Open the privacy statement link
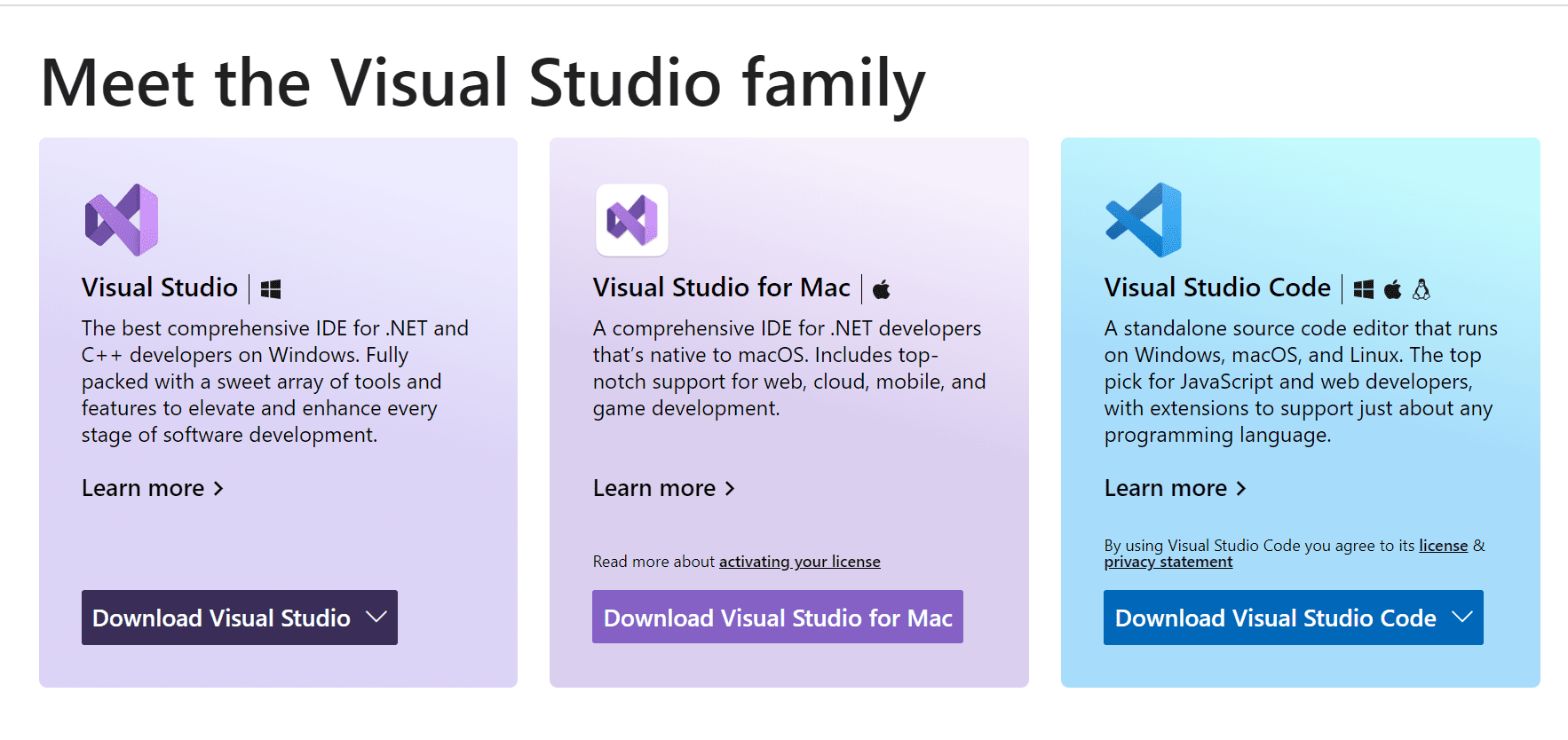Viewport: 1568px width, 740px height. pos(1168,562)
